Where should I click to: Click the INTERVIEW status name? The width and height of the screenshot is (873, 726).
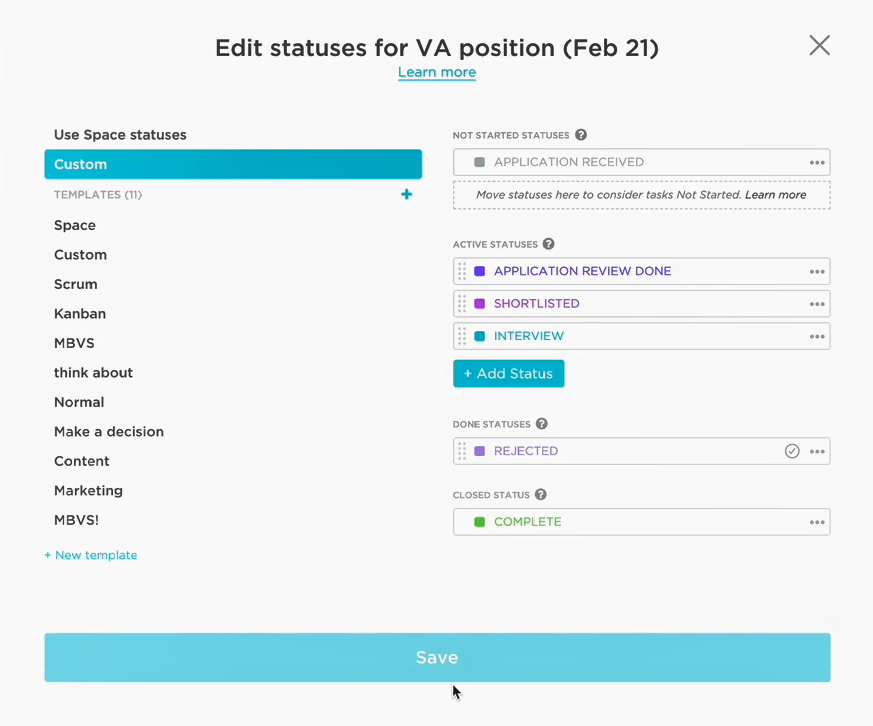(x=529, y=336)
